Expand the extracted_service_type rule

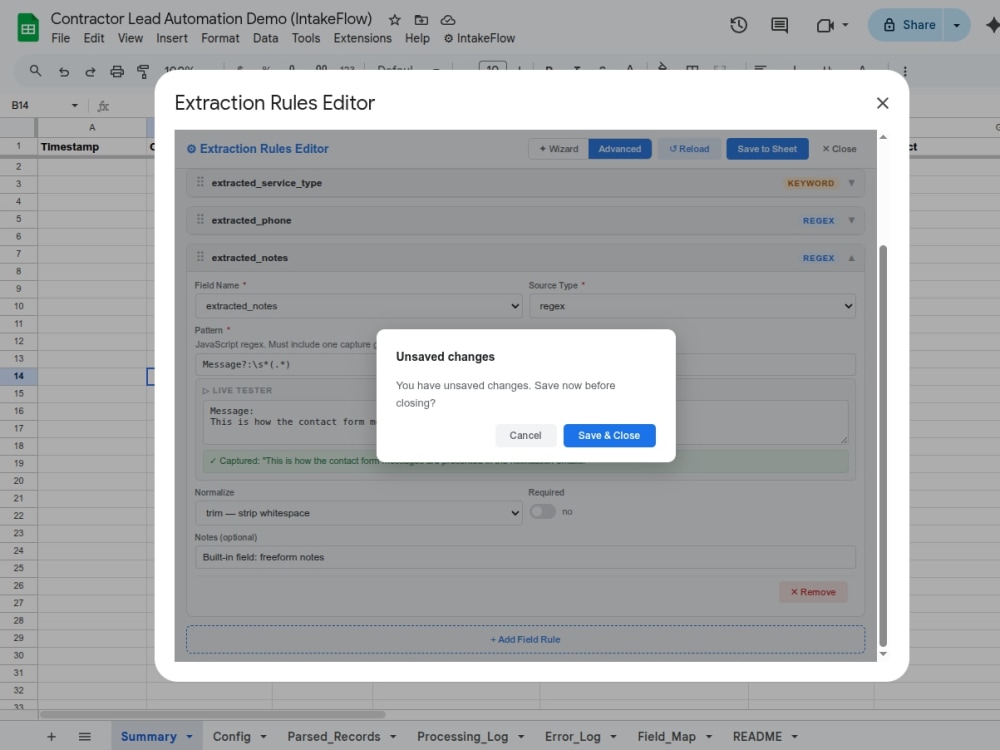click(x=851, y=183)
